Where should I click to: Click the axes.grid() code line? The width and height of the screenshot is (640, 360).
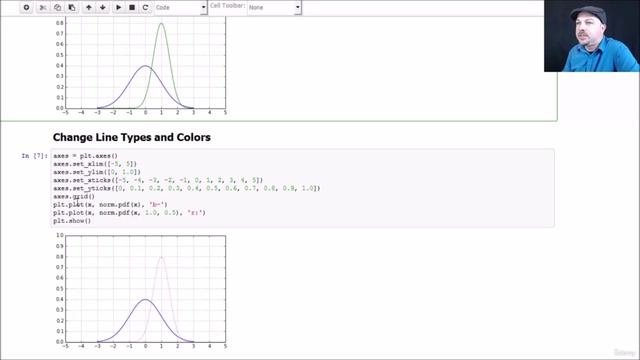74,196
